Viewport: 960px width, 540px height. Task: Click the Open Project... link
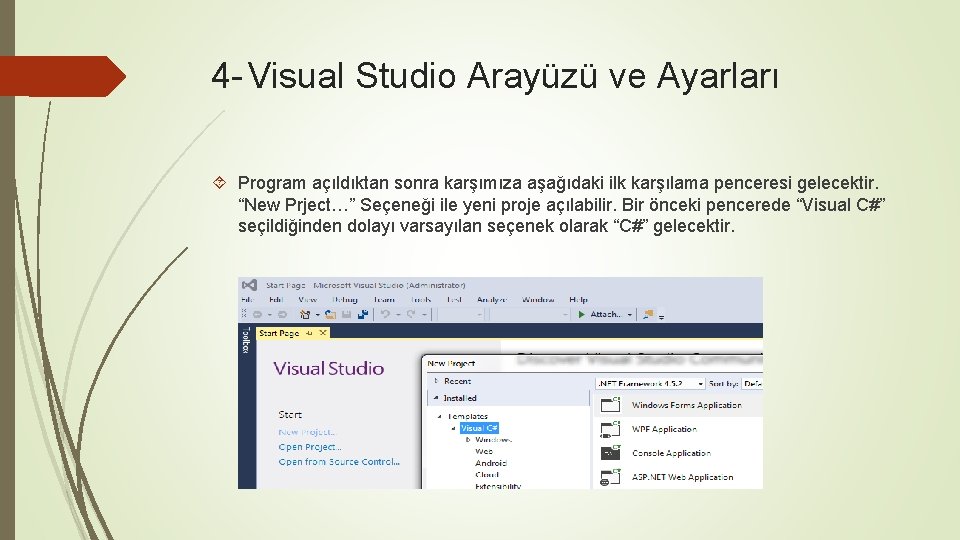click(x=310, y=447)
